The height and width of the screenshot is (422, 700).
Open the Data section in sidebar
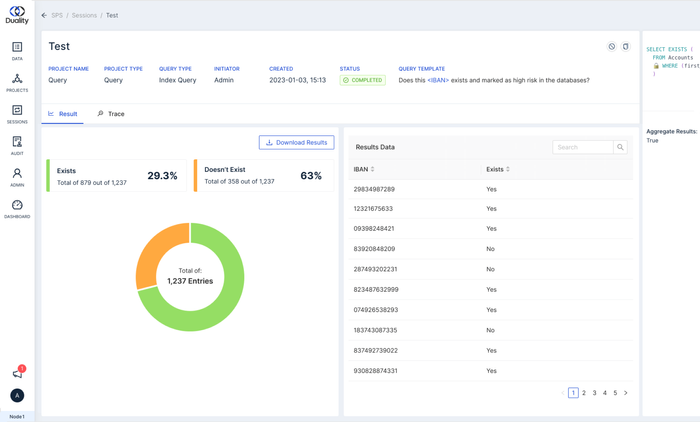coord(17,50)
